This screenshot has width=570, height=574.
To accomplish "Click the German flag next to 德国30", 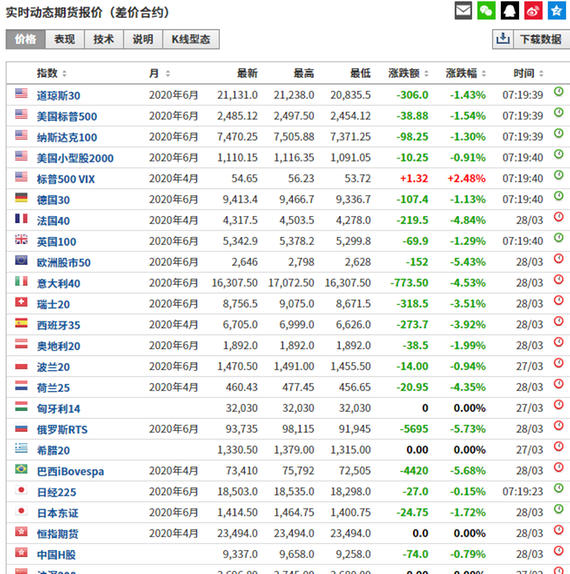I will click(x=21, y=198).
